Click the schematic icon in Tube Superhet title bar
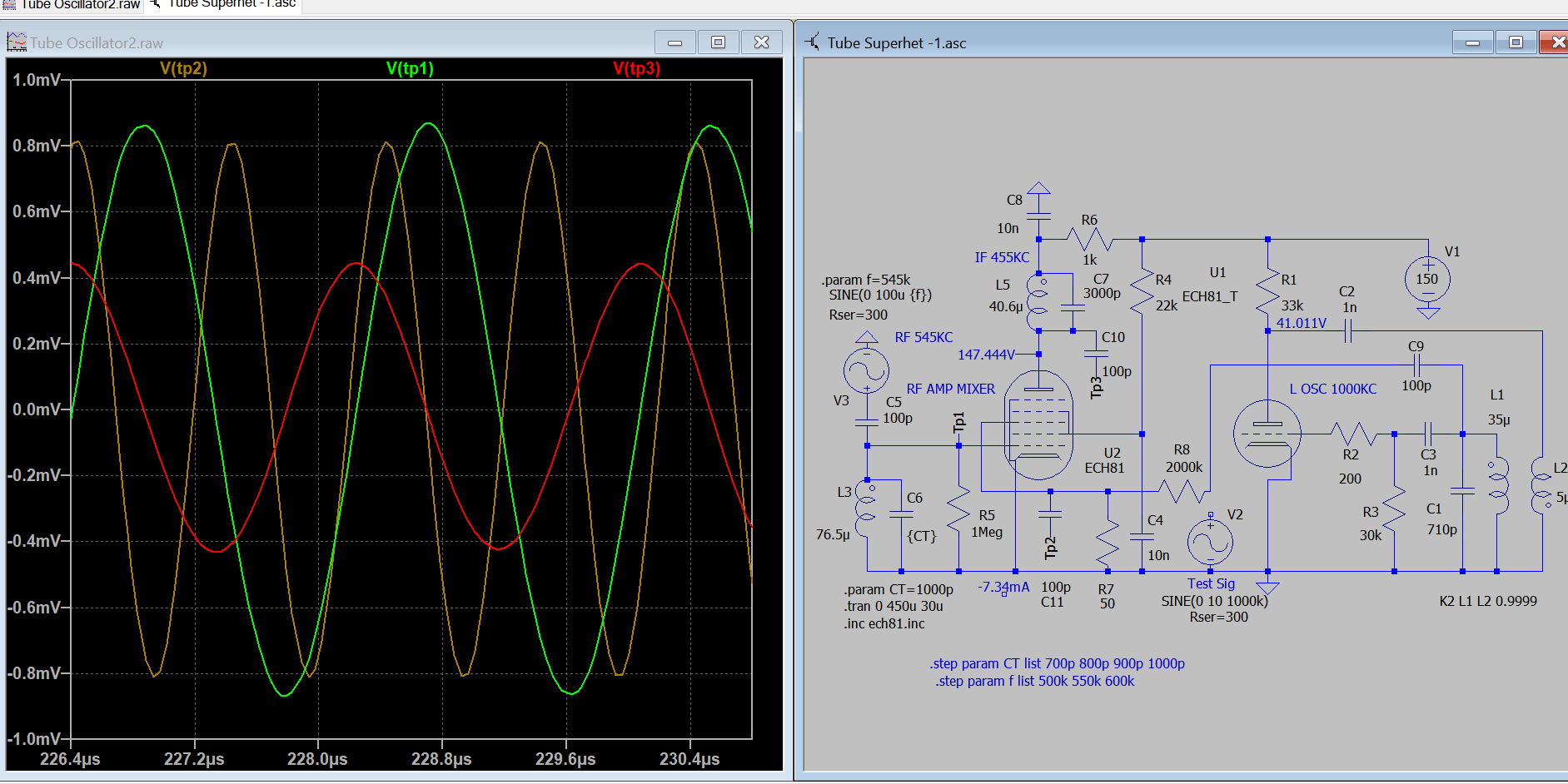1568x784 pixels. click(x=813, y=42)
